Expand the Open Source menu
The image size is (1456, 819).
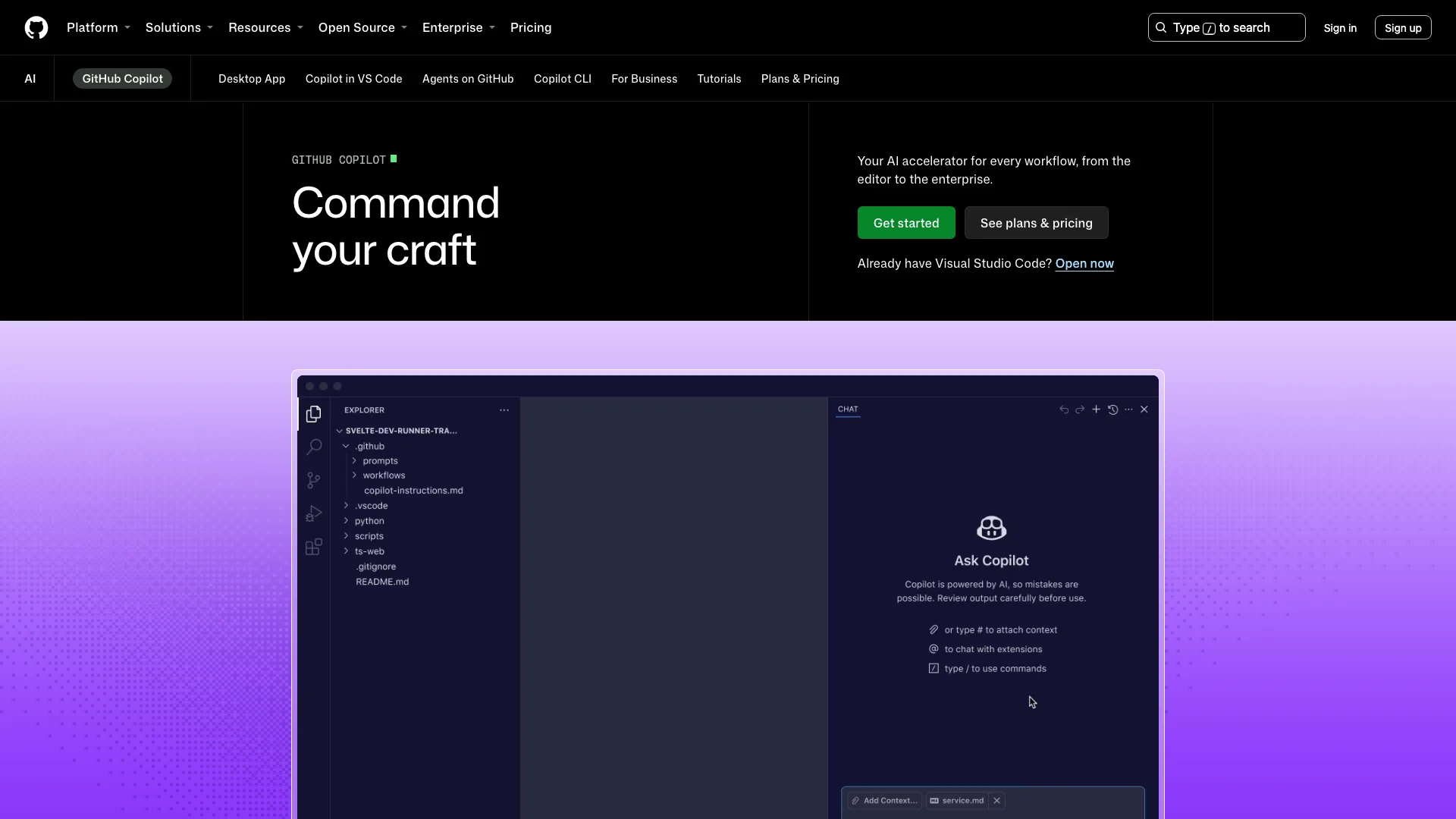point(362,28)
